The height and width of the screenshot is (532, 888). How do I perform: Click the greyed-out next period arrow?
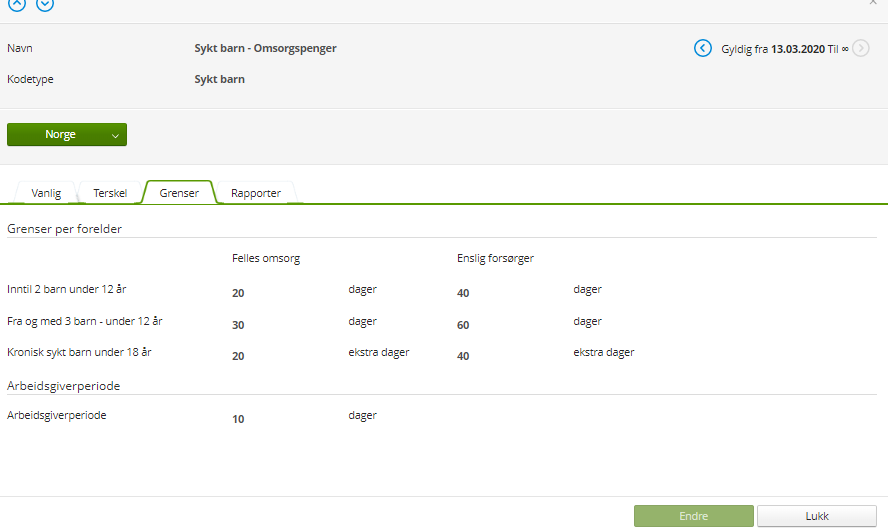(861, 48)
